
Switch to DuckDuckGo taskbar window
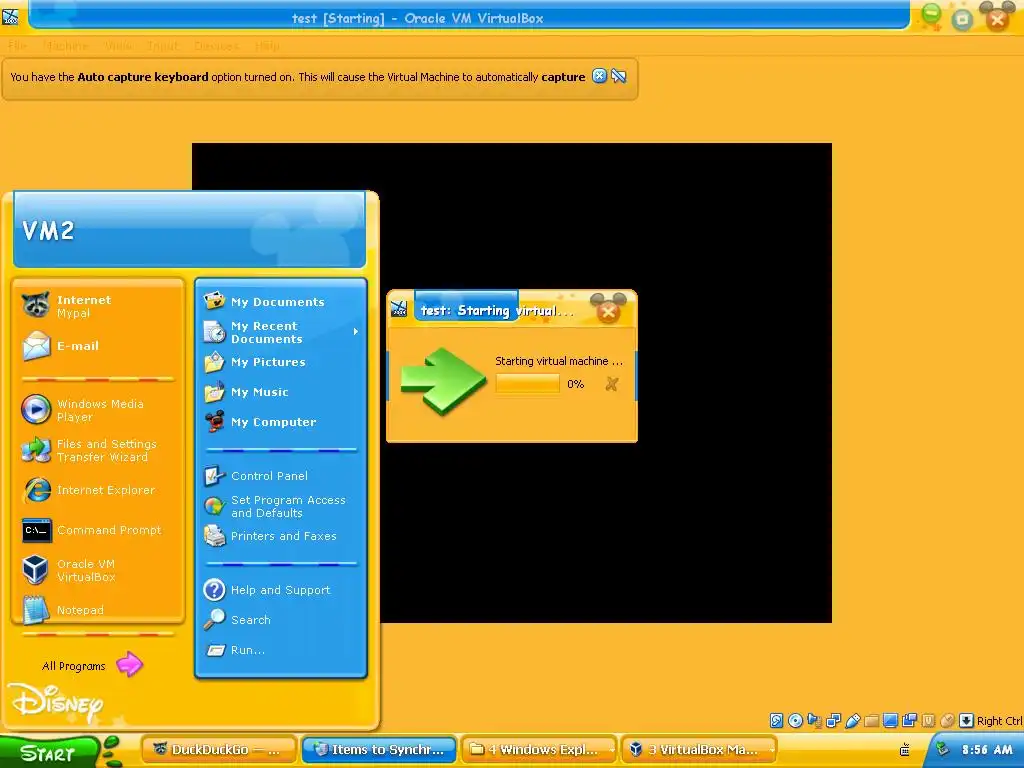coord(219,749)
